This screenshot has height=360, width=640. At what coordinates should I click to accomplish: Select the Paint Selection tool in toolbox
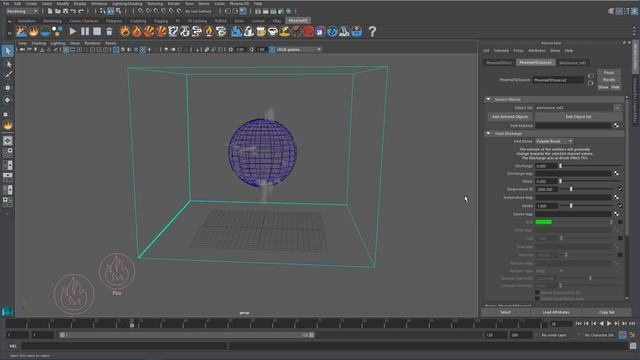click(x=8, y=75)
